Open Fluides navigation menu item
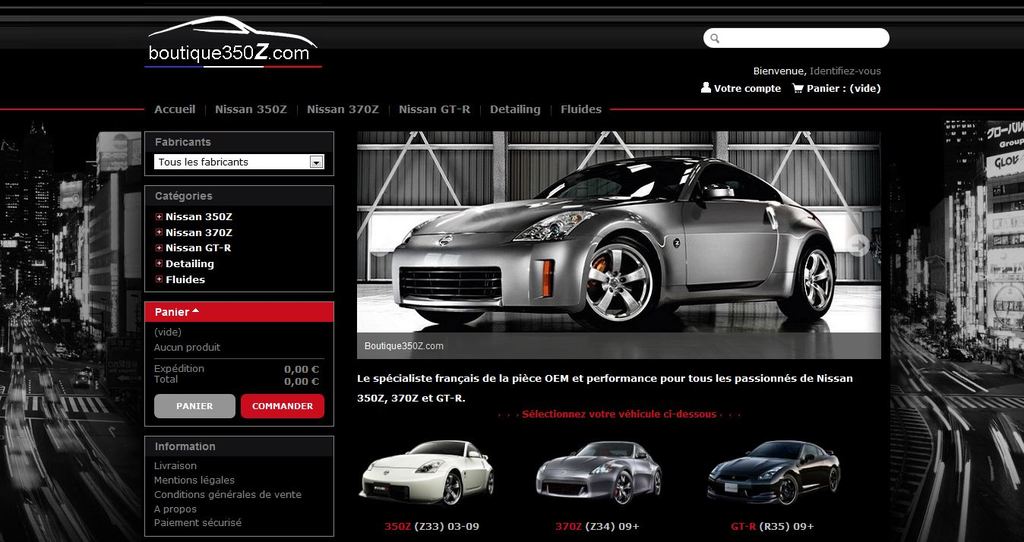 point(581,109)
